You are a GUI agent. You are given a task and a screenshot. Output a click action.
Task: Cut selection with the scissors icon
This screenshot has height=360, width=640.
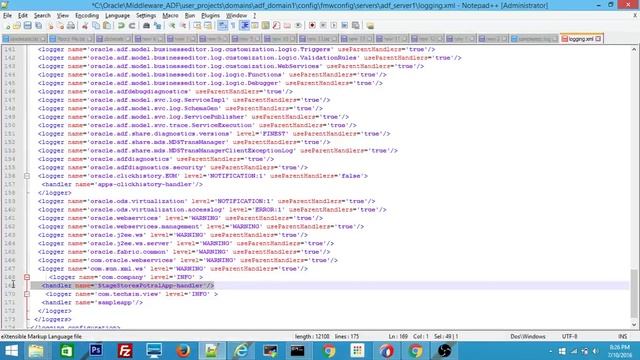click(85, 26)
